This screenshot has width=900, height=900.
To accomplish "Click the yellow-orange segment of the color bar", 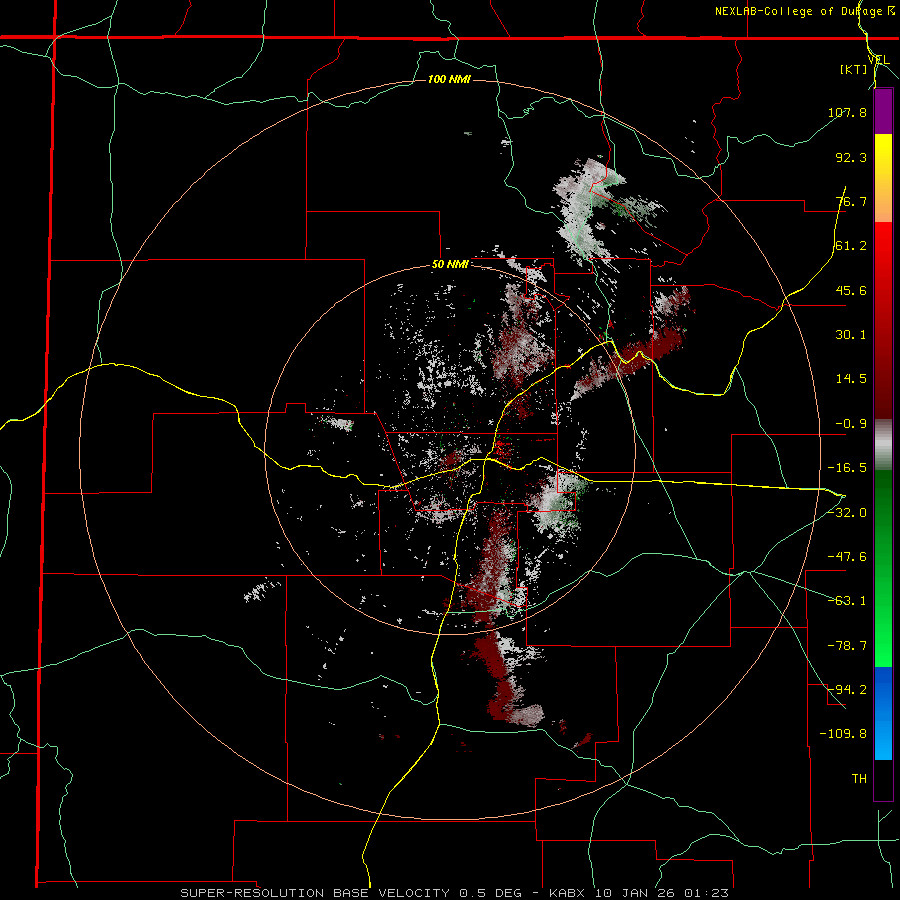I will 883,178.
